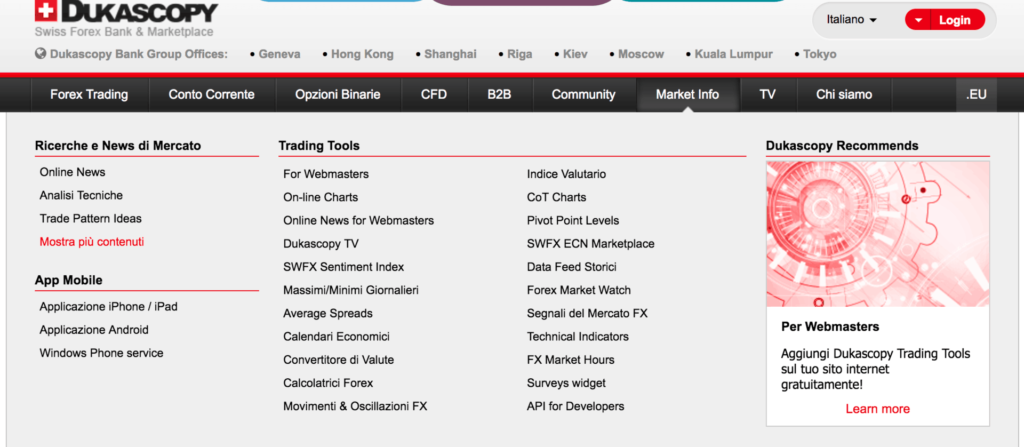
Task: Open the Tokyo office link
Action: [820, 54]
